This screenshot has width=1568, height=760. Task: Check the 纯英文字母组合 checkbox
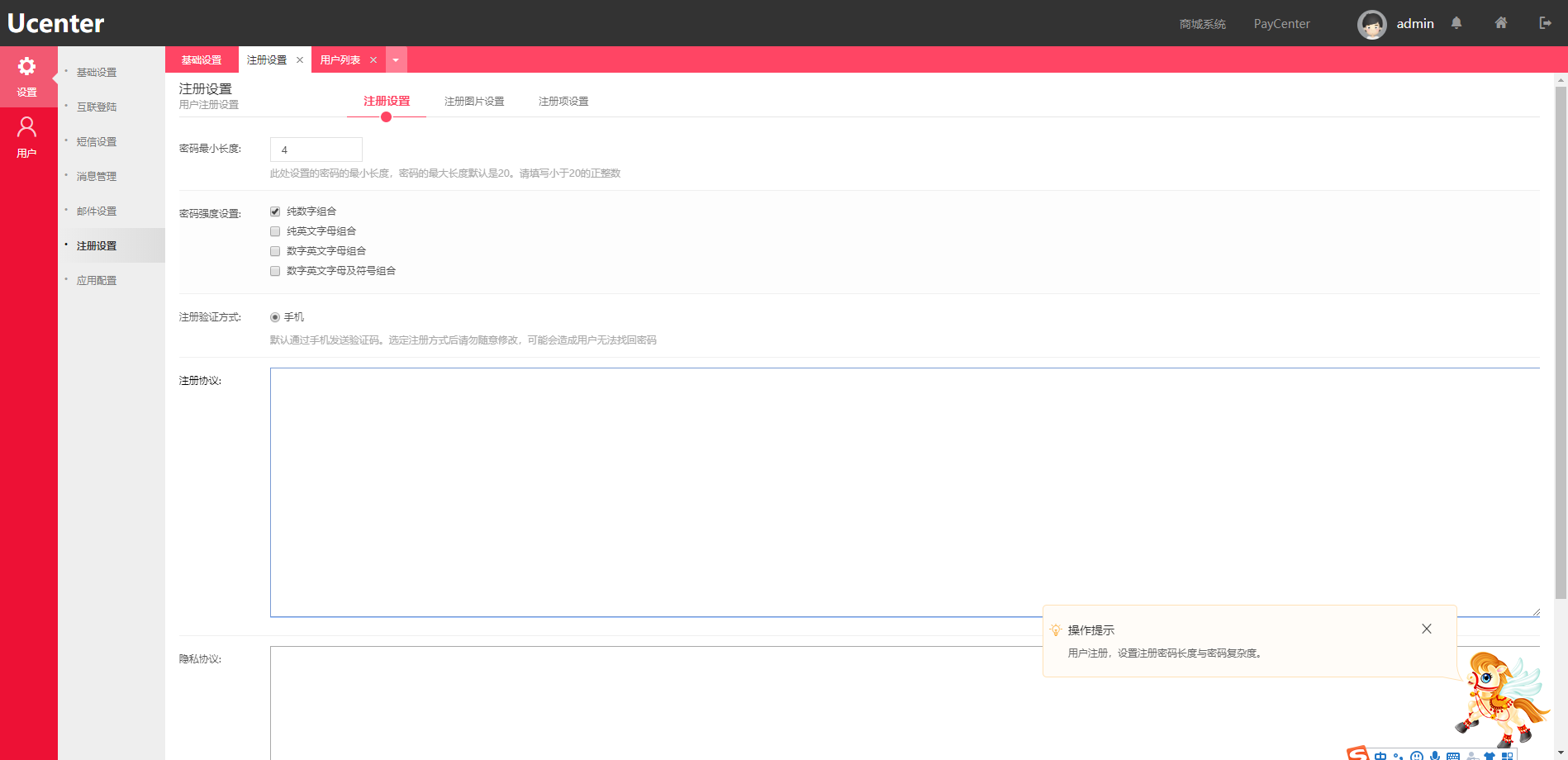coord(275,231)
